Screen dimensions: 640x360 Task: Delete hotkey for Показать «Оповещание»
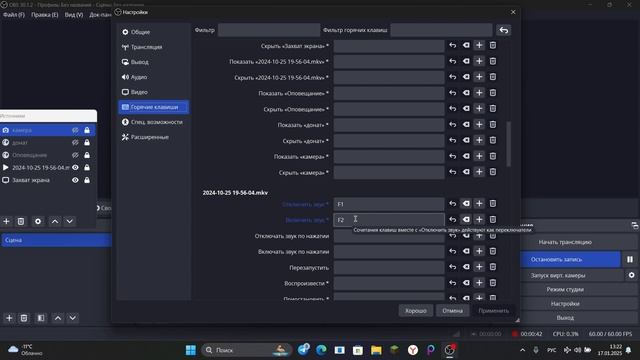pyautogui.click(x=493, y=93)
